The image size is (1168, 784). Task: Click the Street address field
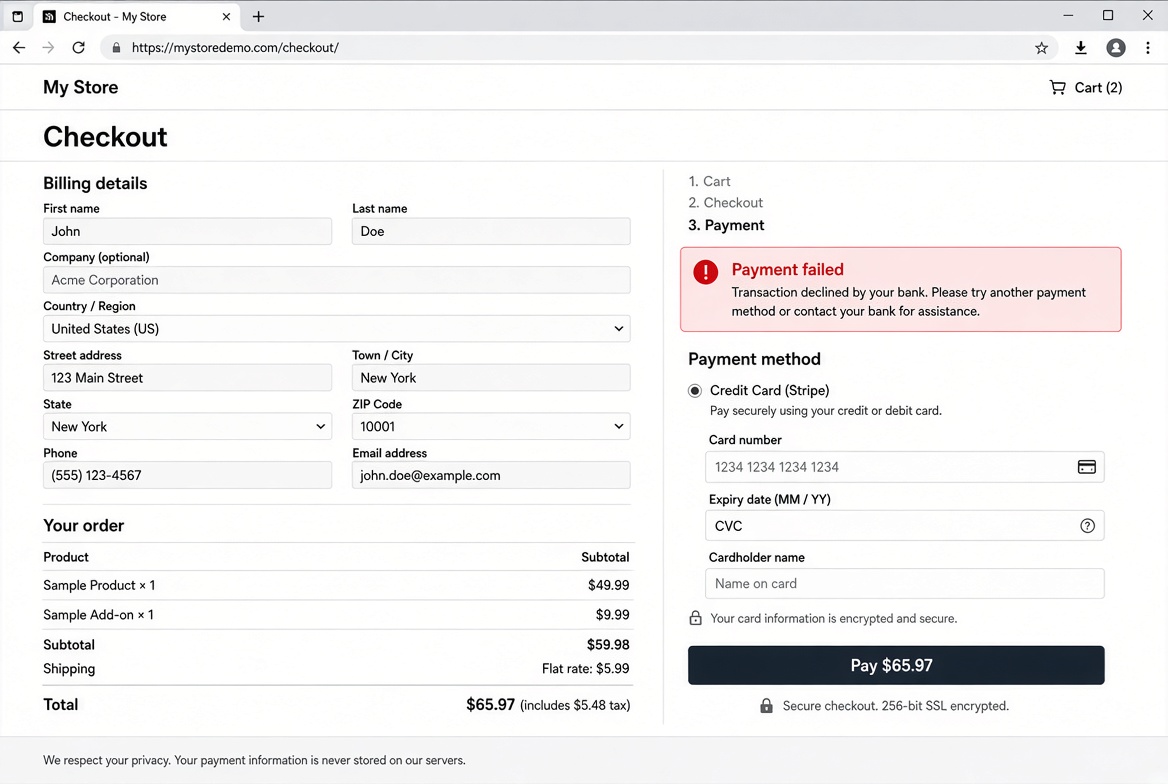pos(188,378)
